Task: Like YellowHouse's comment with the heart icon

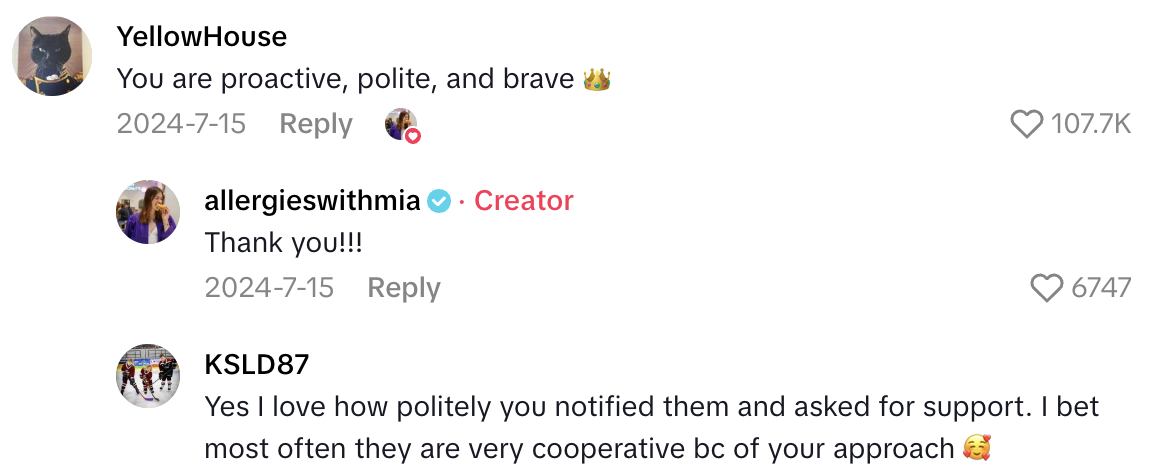Action: (1027, 124)
